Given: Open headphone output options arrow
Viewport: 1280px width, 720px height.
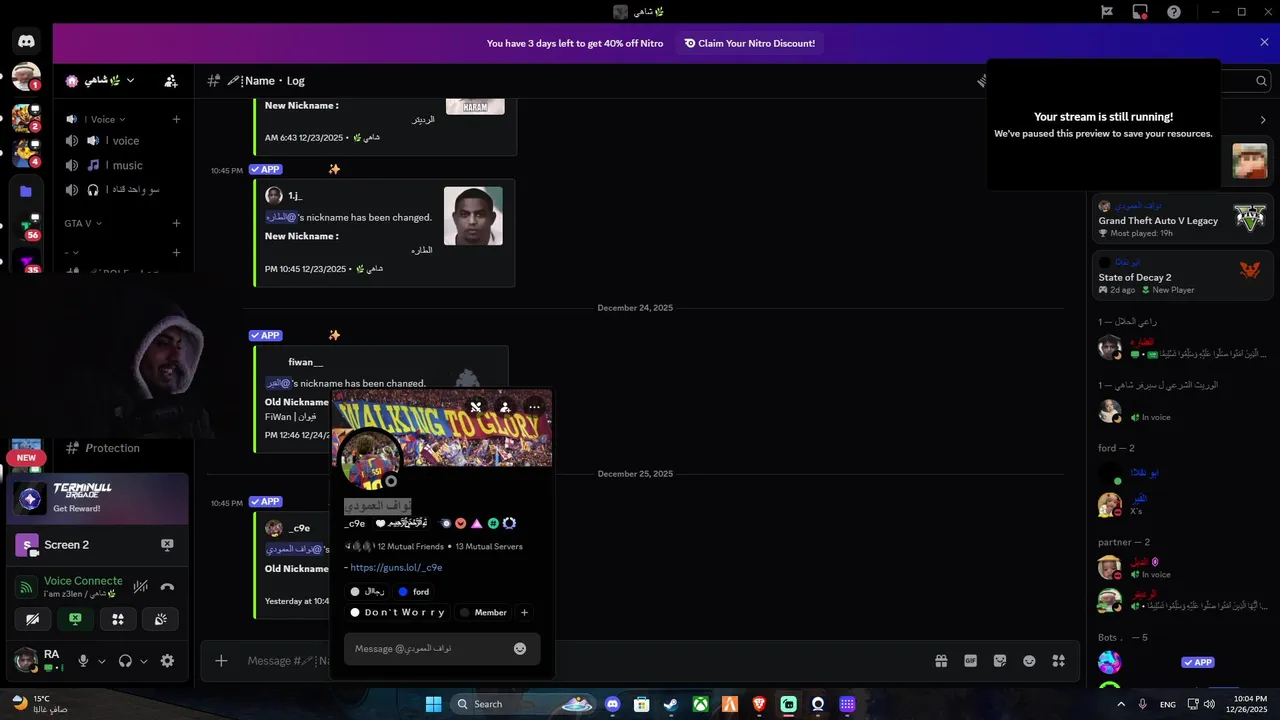Looking at the screenshot, I should 143,661.
